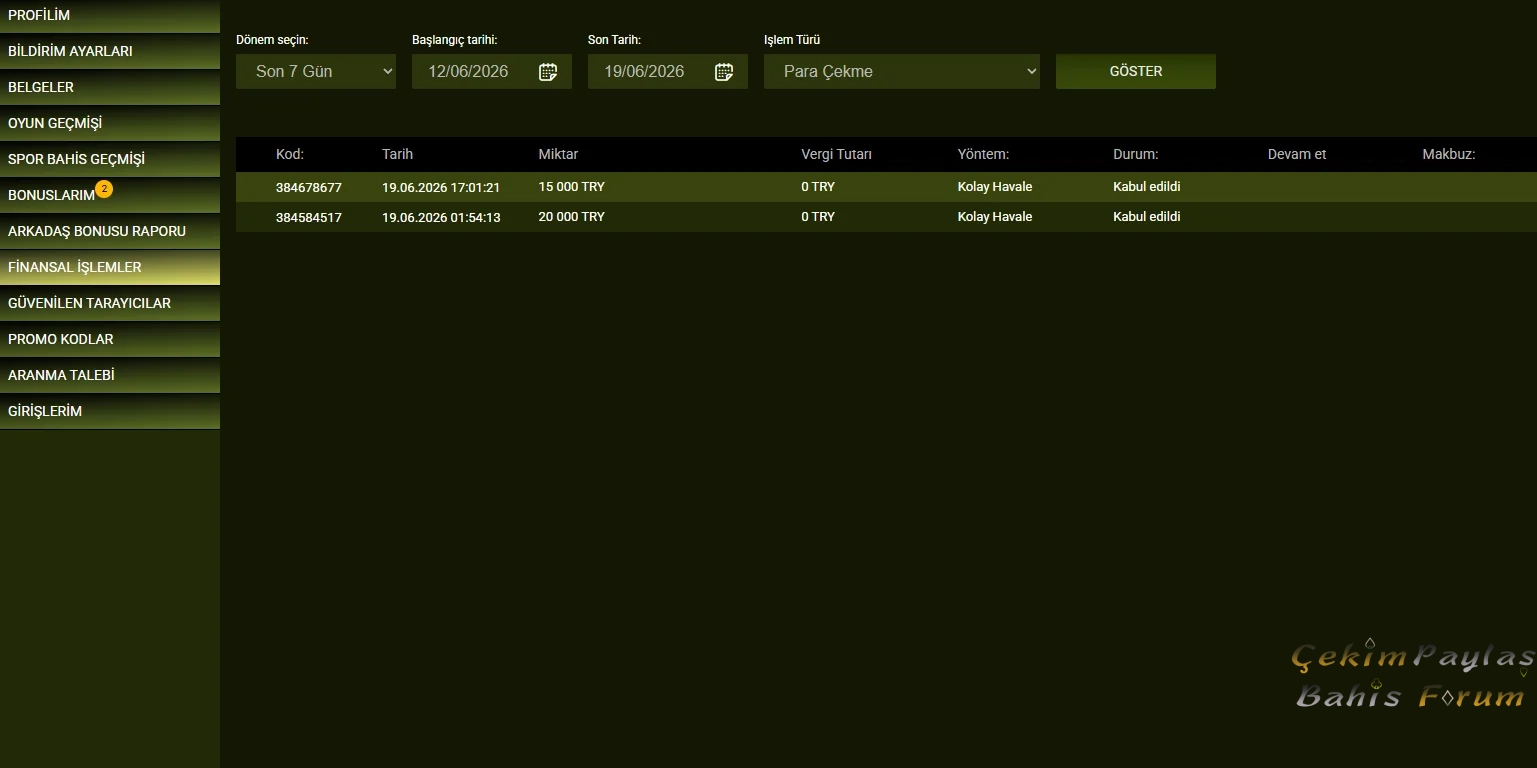Go to BİLDİRİM AYARLARI

110,51
